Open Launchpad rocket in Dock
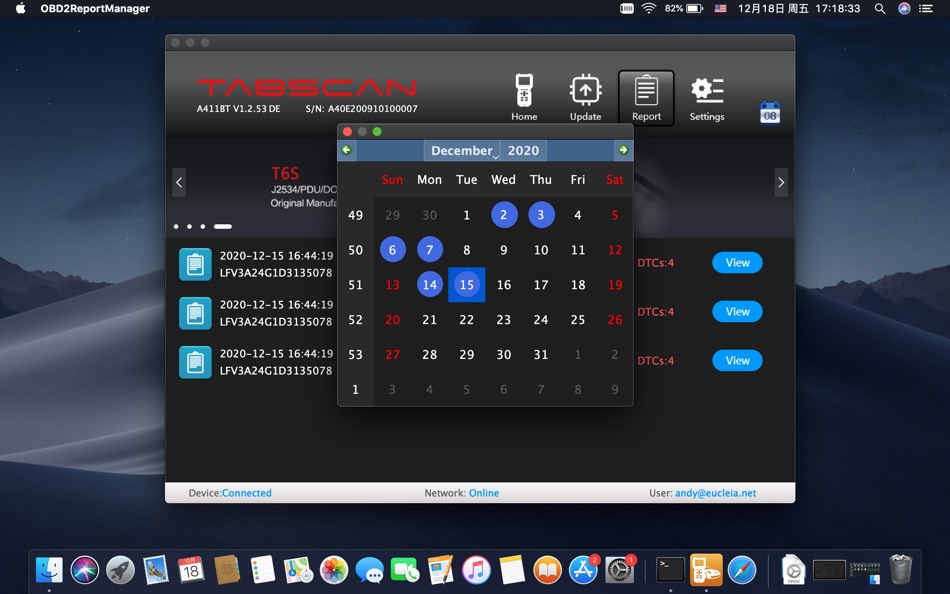This screenshot has height=594, width=950. 120,570
